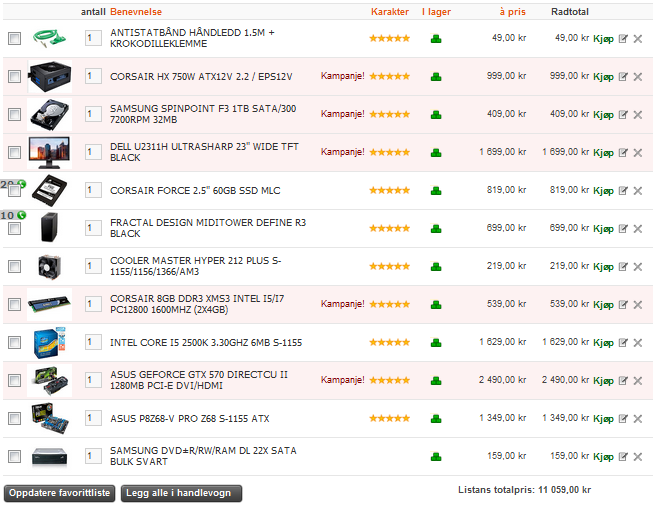
Task: Delete Corsair HX 750W from favorites
Action: point(638,76)
